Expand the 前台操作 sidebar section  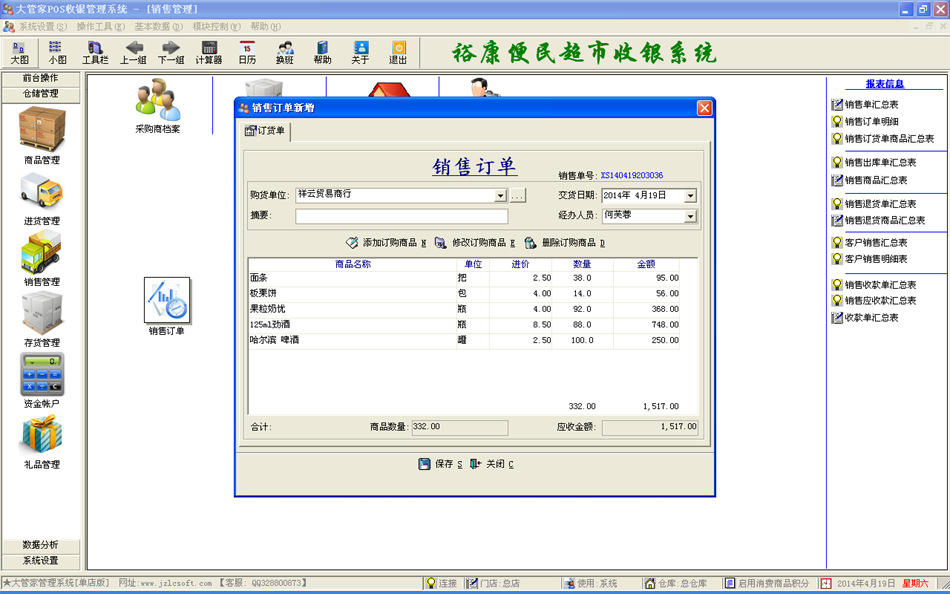pyautogui.click(x=41, y=78)
